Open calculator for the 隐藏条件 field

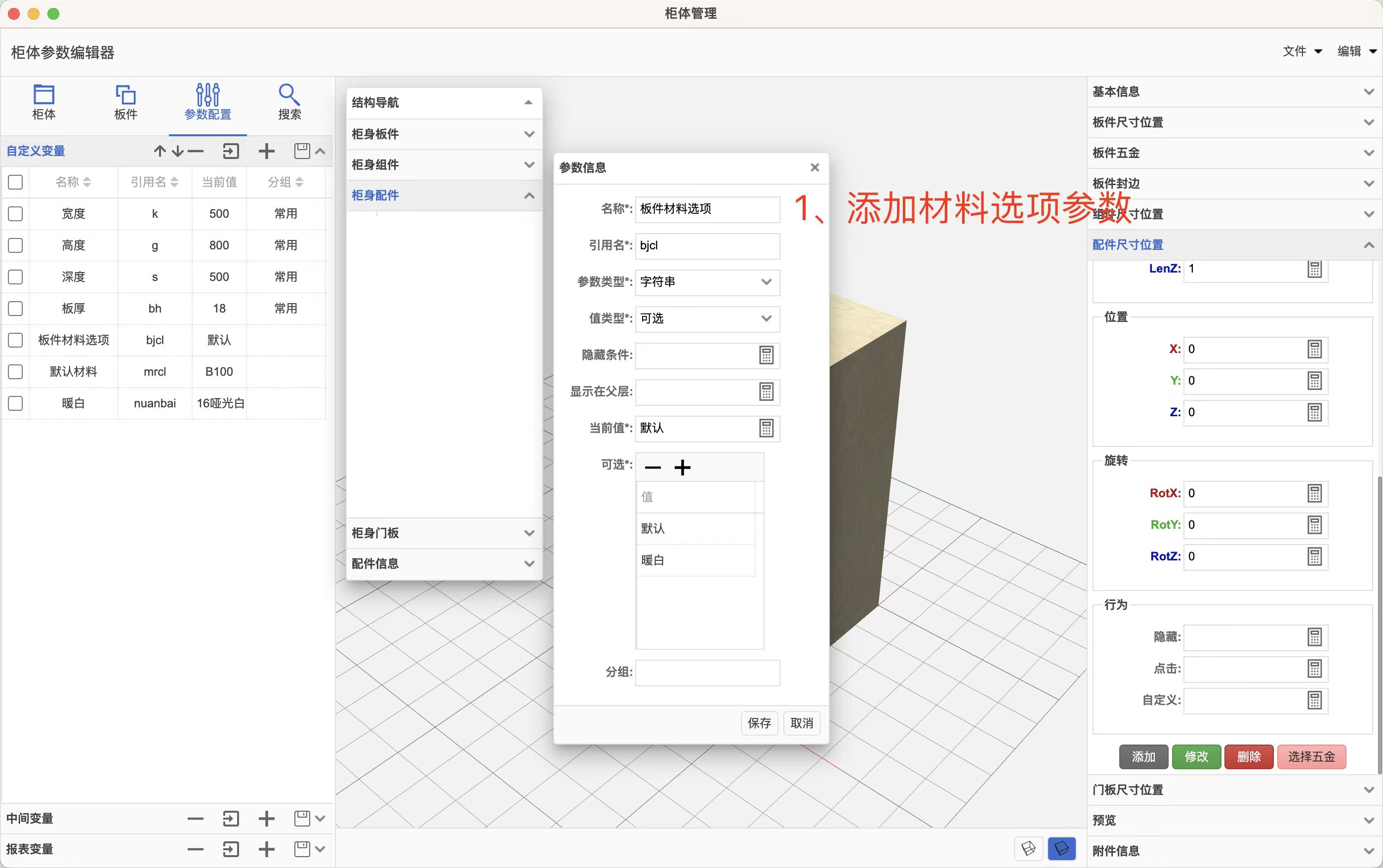click(x=767, y=355)
